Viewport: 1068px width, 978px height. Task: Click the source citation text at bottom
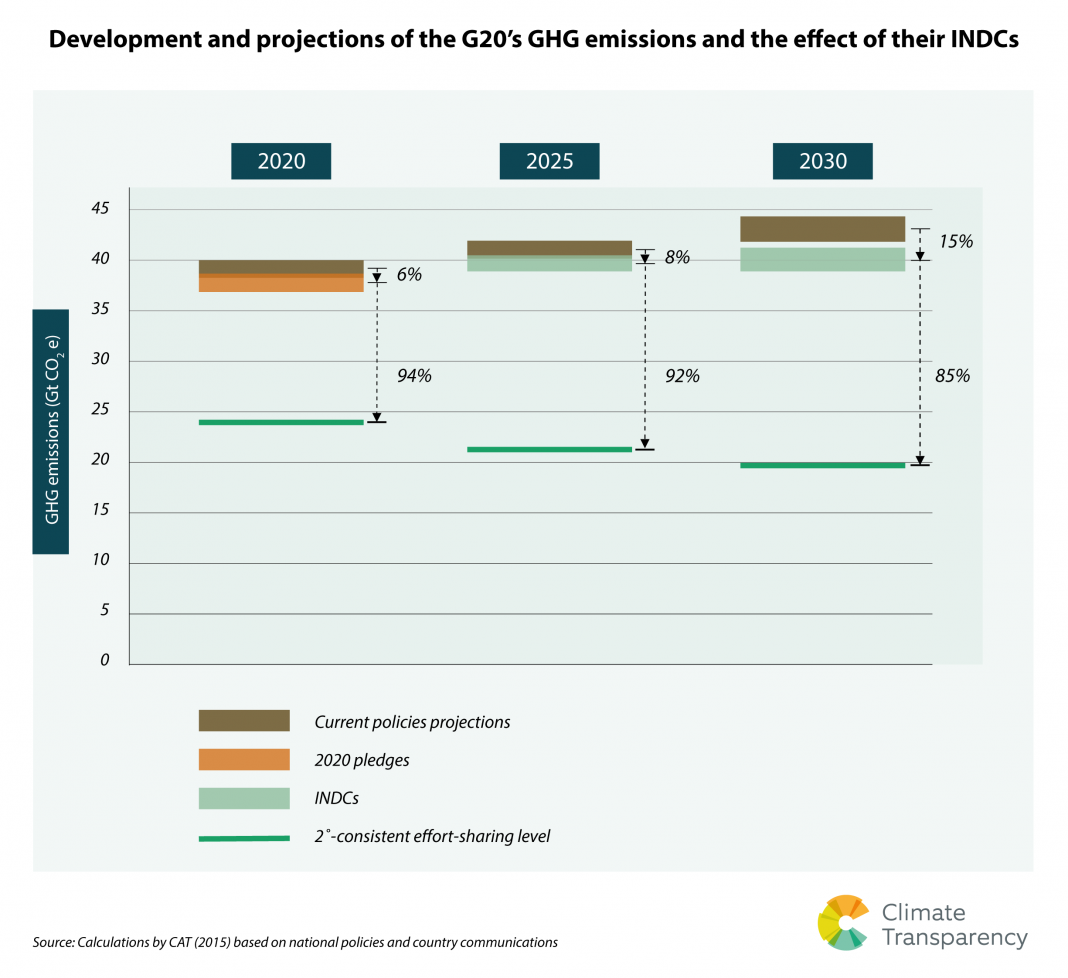click(x=295, y=941)
